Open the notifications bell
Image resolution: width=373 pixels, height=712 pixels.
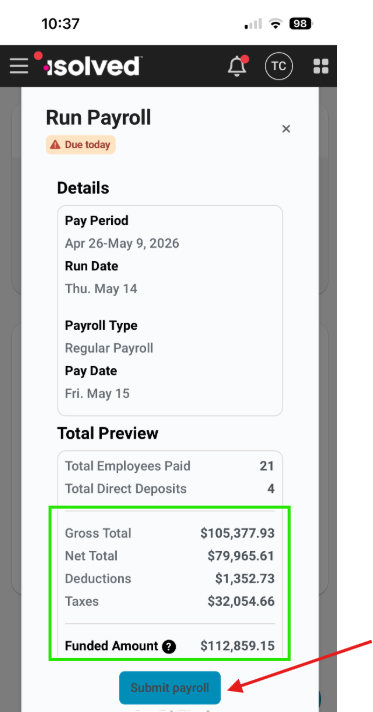pyautogui.click(x=237, y=66)
